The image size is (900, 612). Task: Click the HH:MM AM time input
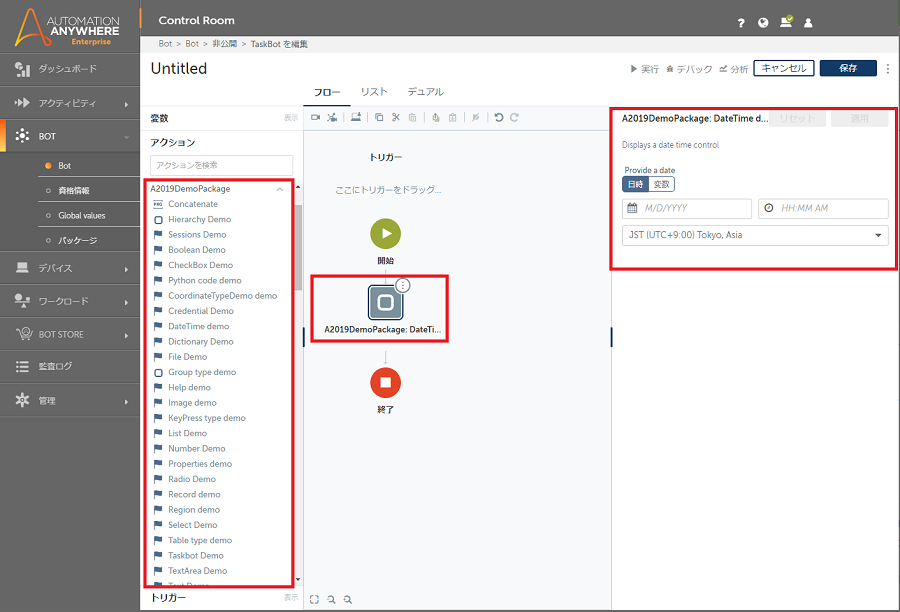click(x=823, y=208)
